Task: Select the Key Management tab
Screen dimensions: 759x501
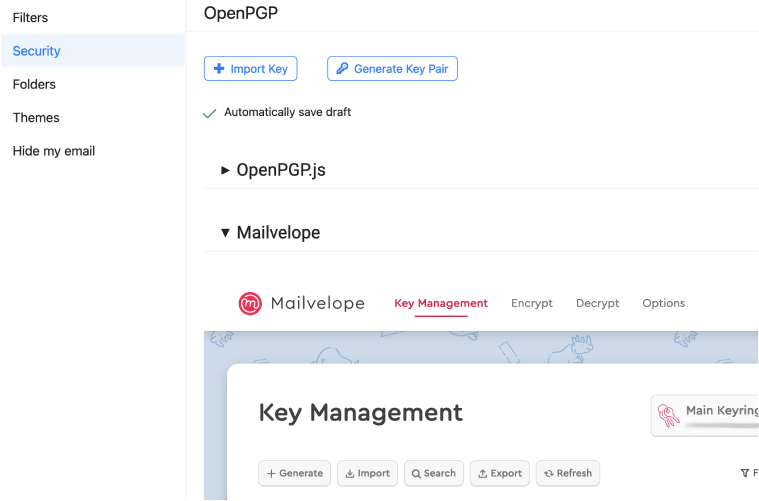Action: 441,303
